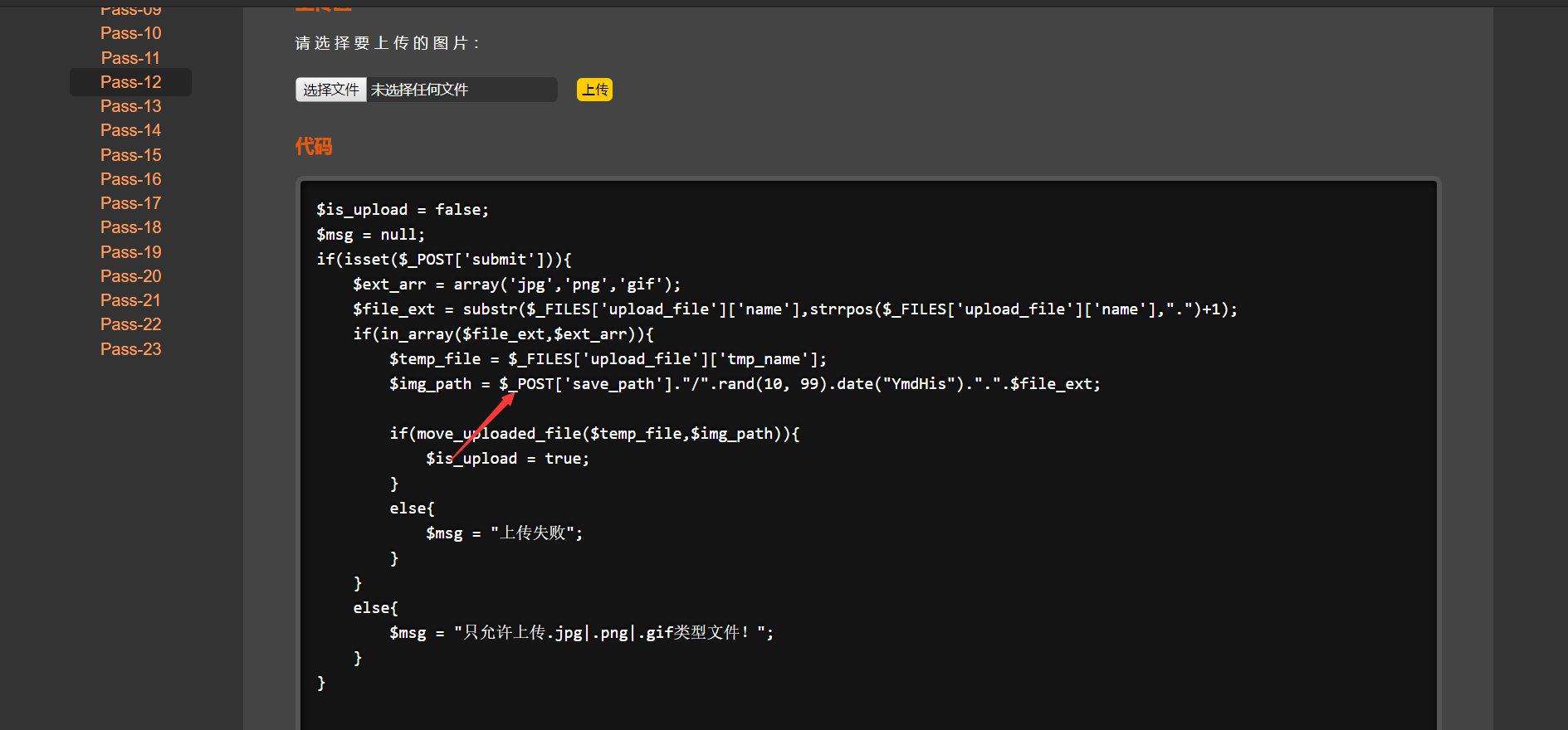Click the save_path code line

point(744,384)
